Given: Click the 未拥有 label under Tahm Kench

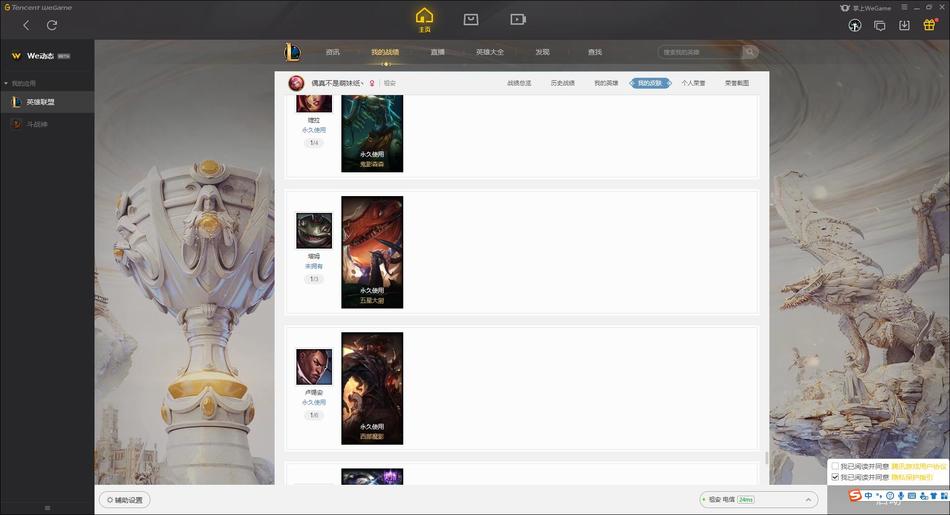Looking at the screenshot, I should [x=314, y=267].
